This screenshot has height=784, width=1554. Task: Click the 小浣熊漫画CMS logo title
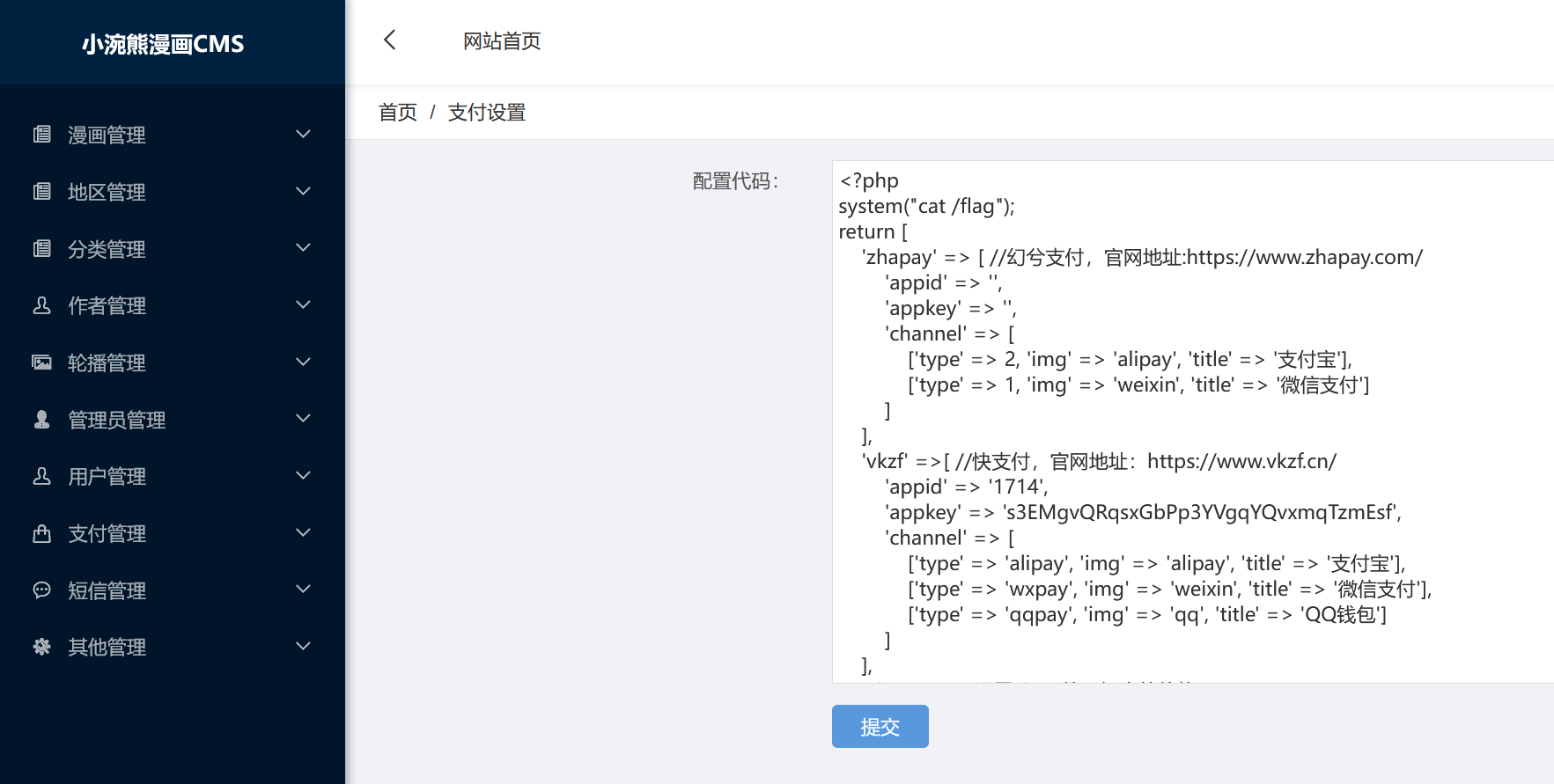pyautogui.click(x=163, y=43)
